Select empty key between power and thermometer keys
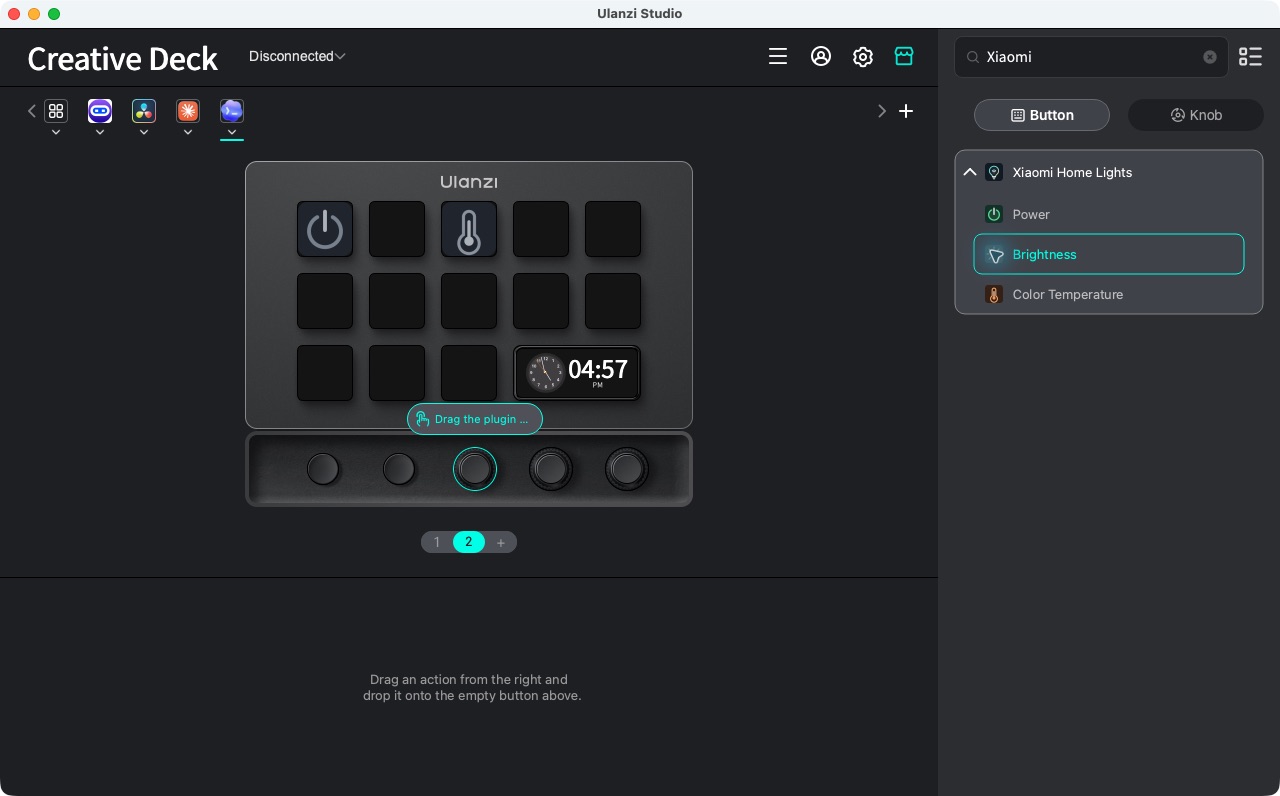This screenshot has height=796, width=1280. pos(397,229)
